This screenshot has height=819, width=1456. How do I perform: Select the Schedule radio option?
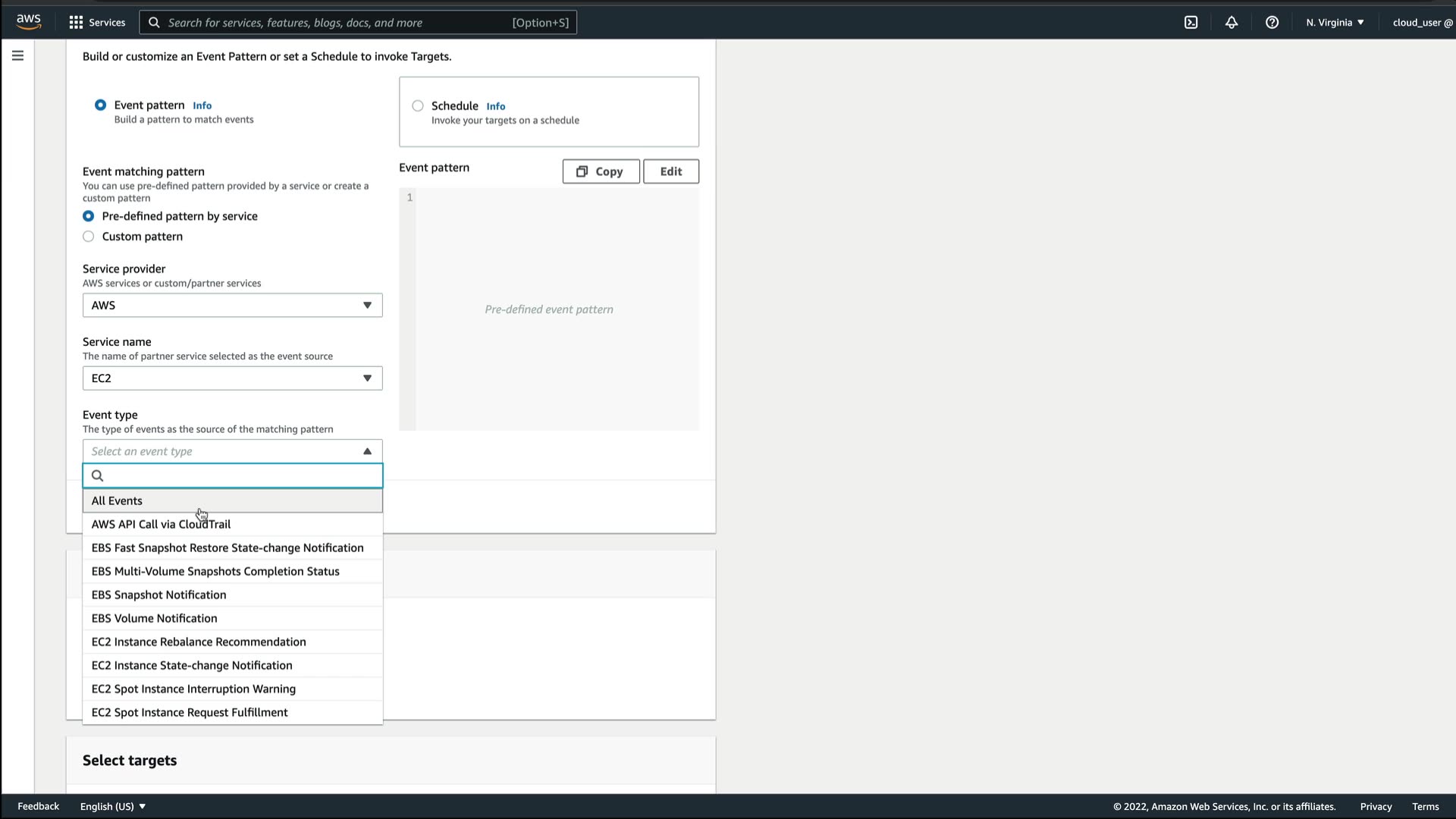418,105
